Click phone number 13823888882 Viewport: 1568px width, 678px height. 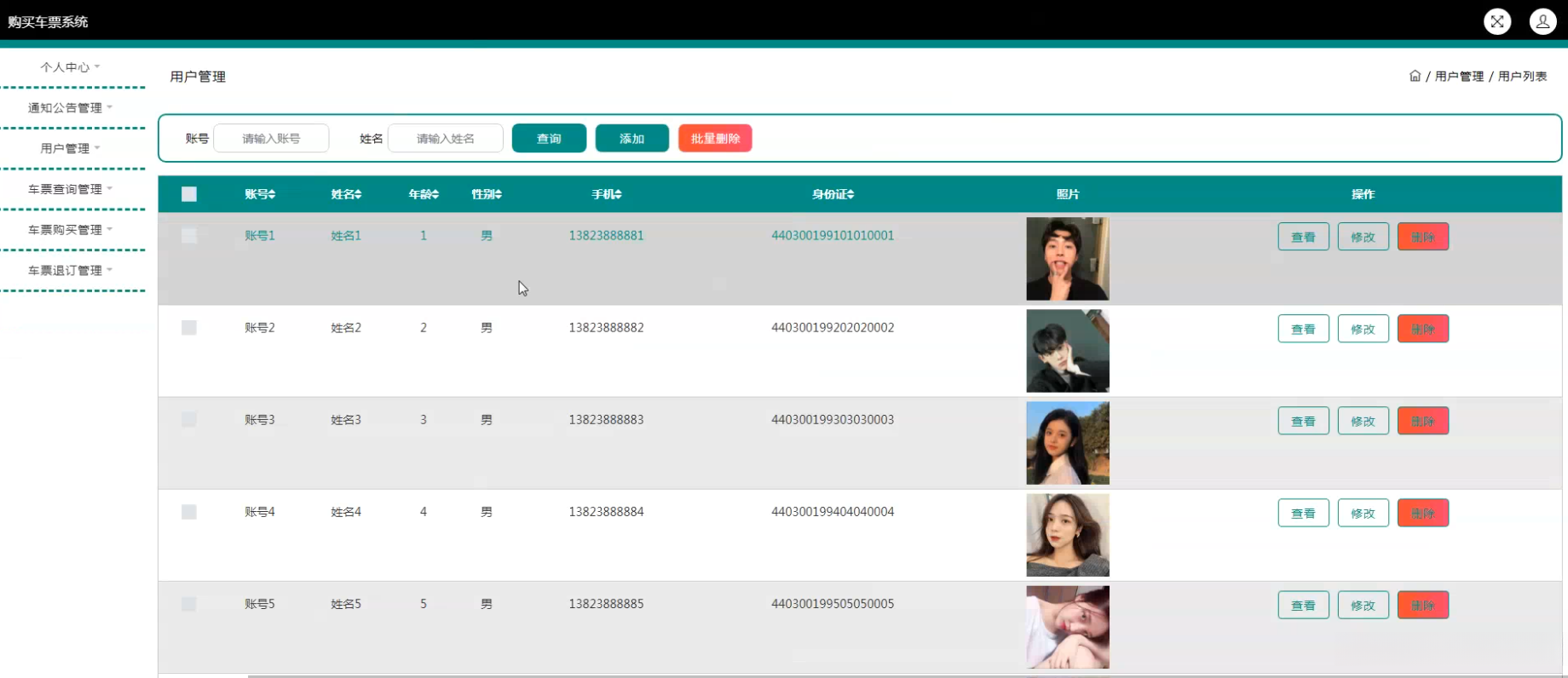606,328
